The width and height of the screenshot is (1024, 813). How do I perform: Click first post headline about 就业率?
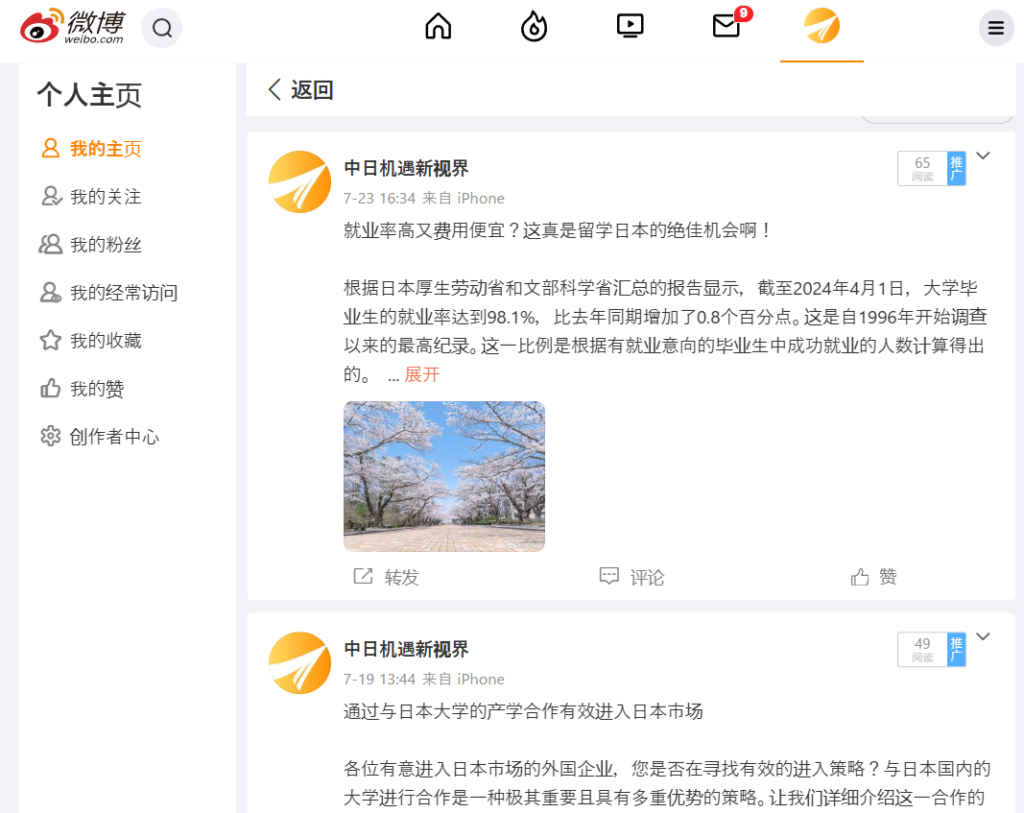(557, 231)
